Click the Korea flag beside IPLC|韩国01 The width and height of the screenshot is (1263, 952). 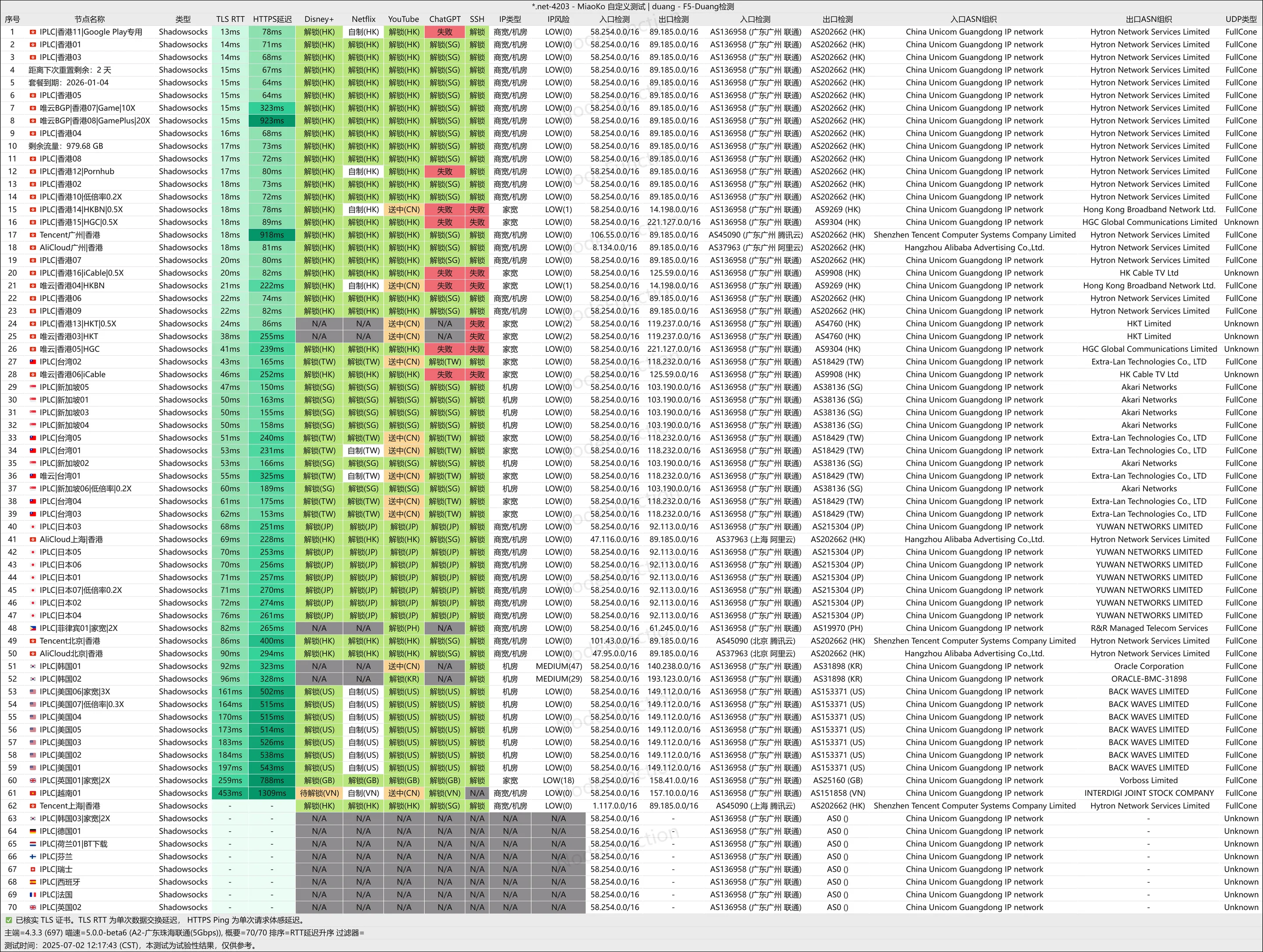click(x=32, y=666)
